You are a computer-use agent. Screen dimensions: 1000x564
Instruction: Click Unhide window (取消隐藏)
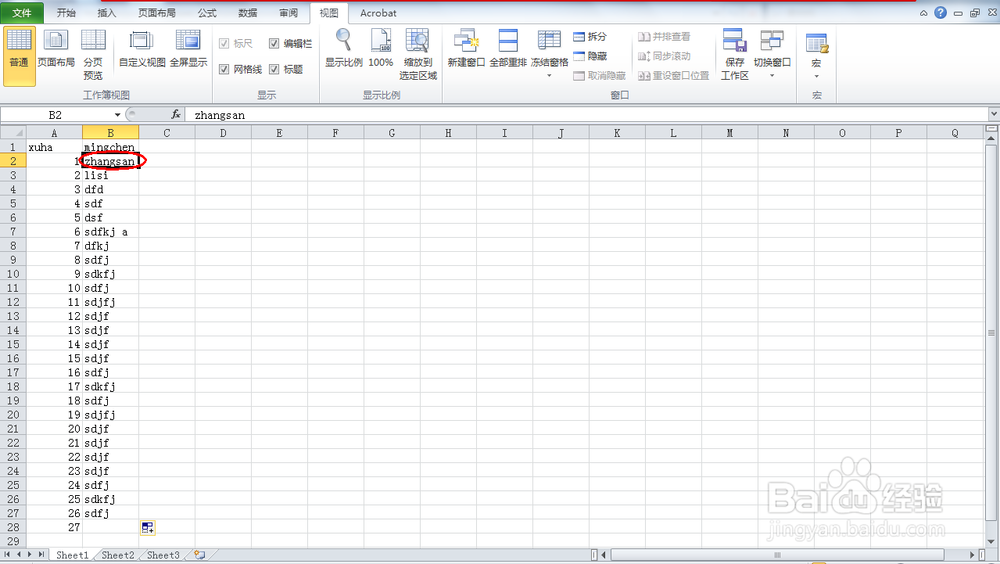599,75
